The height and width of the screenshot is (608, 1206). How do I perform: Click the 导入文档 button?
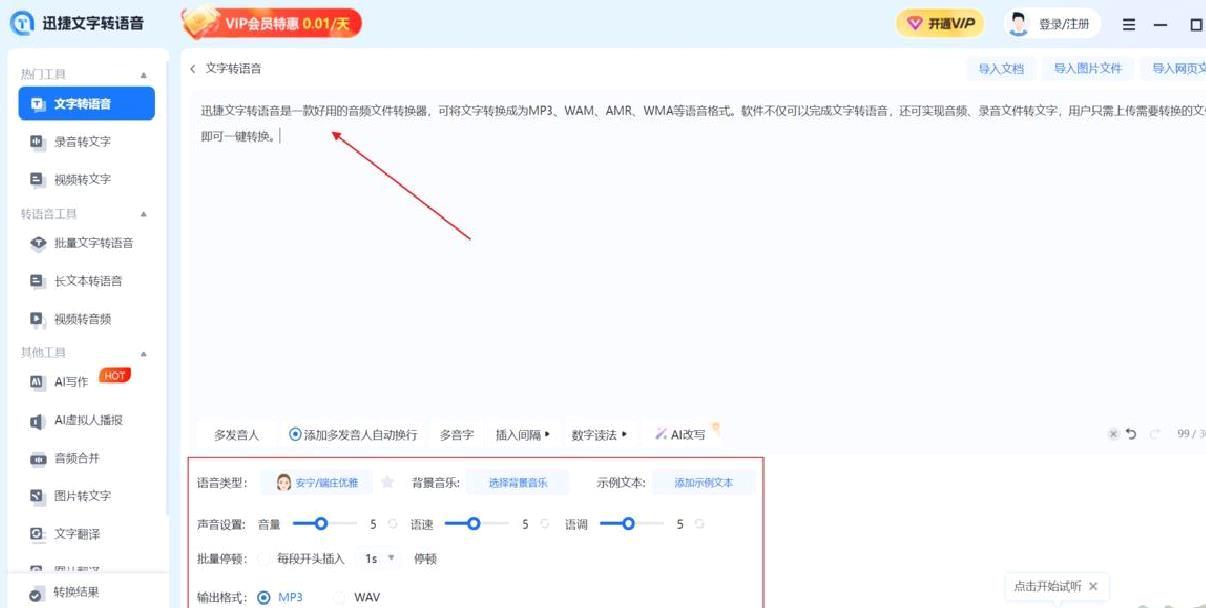pos(1001,69)
